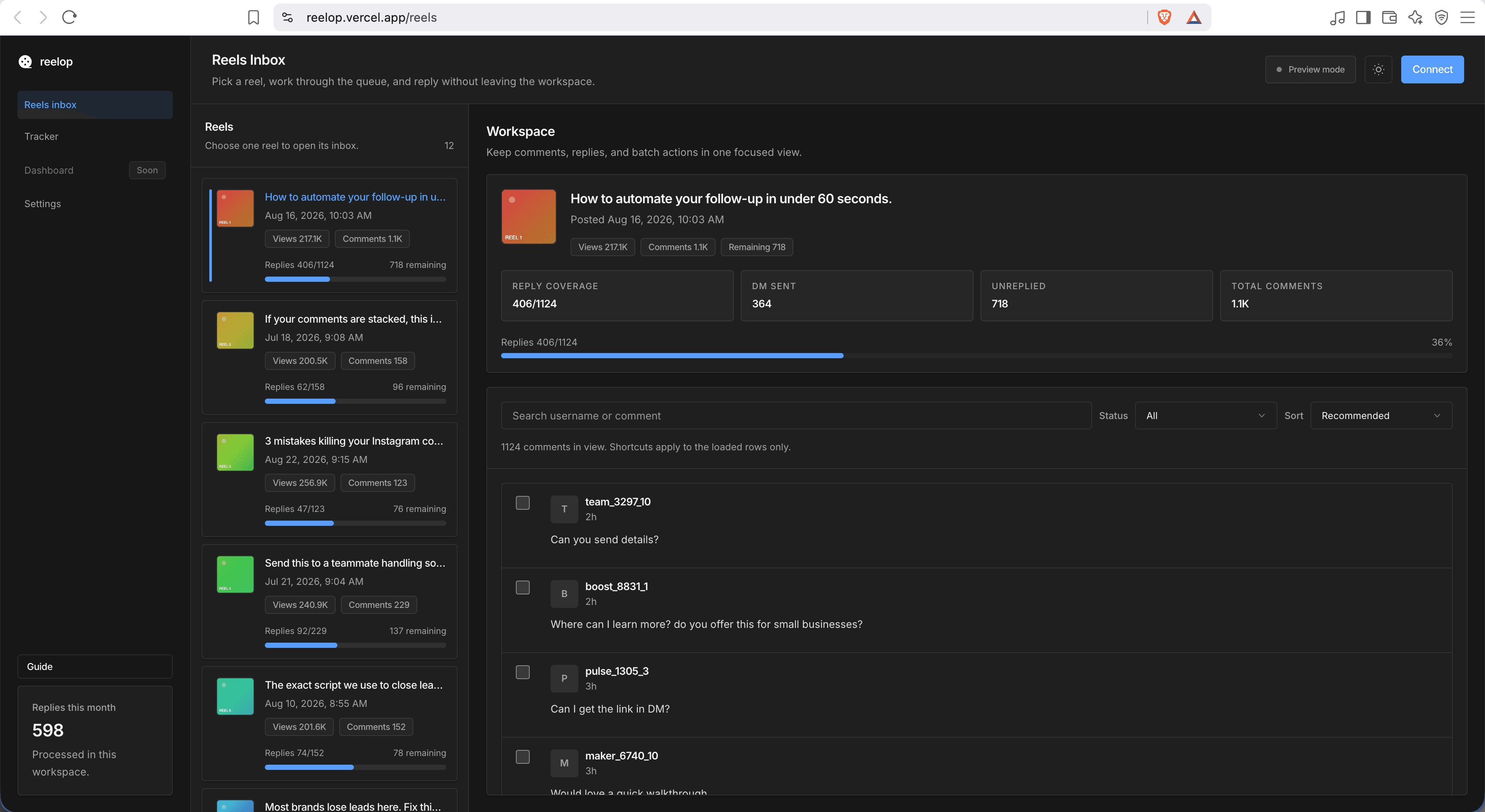
Task: Click the B avatar for boost_8831_1
Action: (x=564, y=594)
